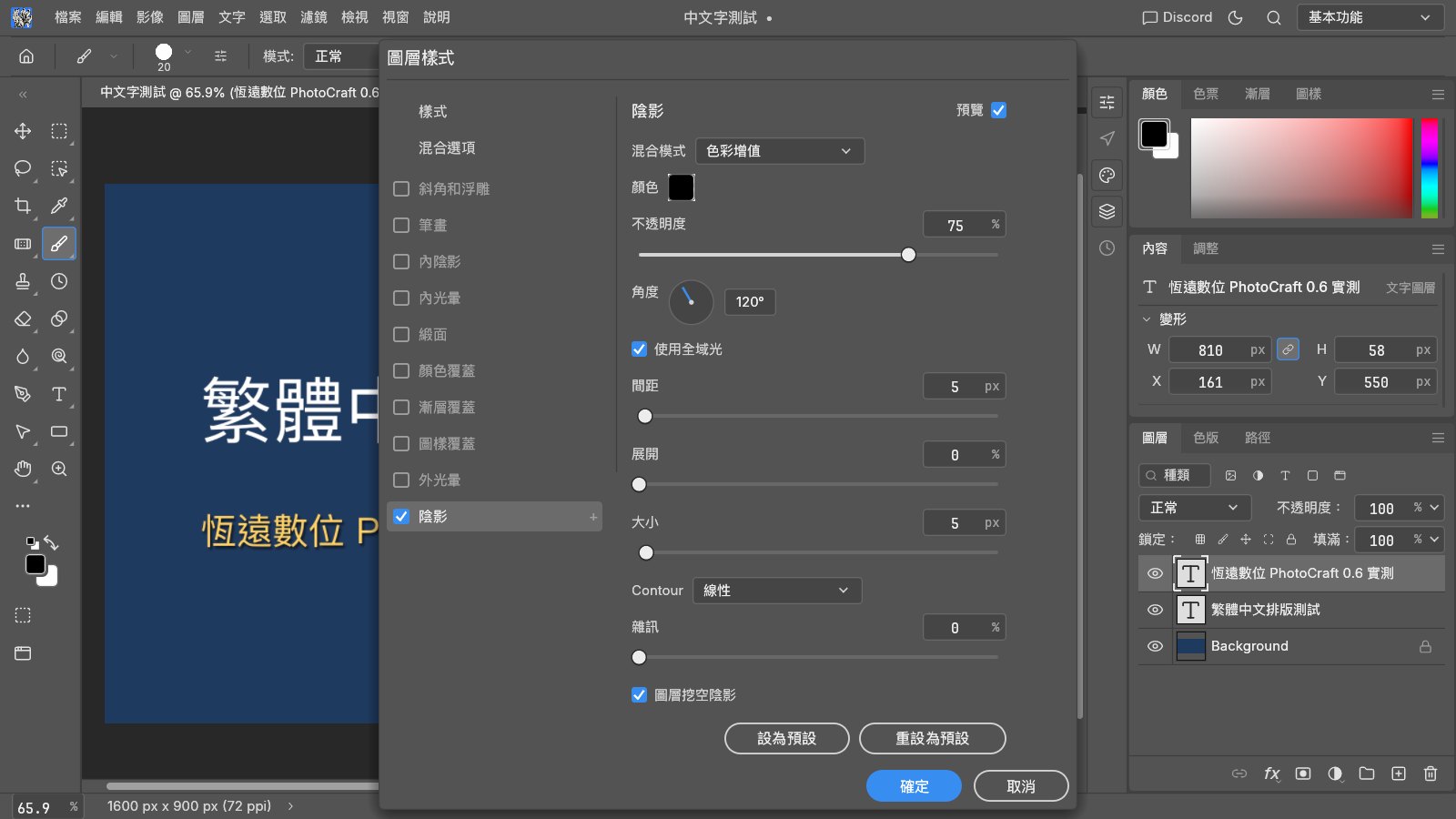Select the Type tool
This screenshot has height=819, width=1456.
pos(59,394)
